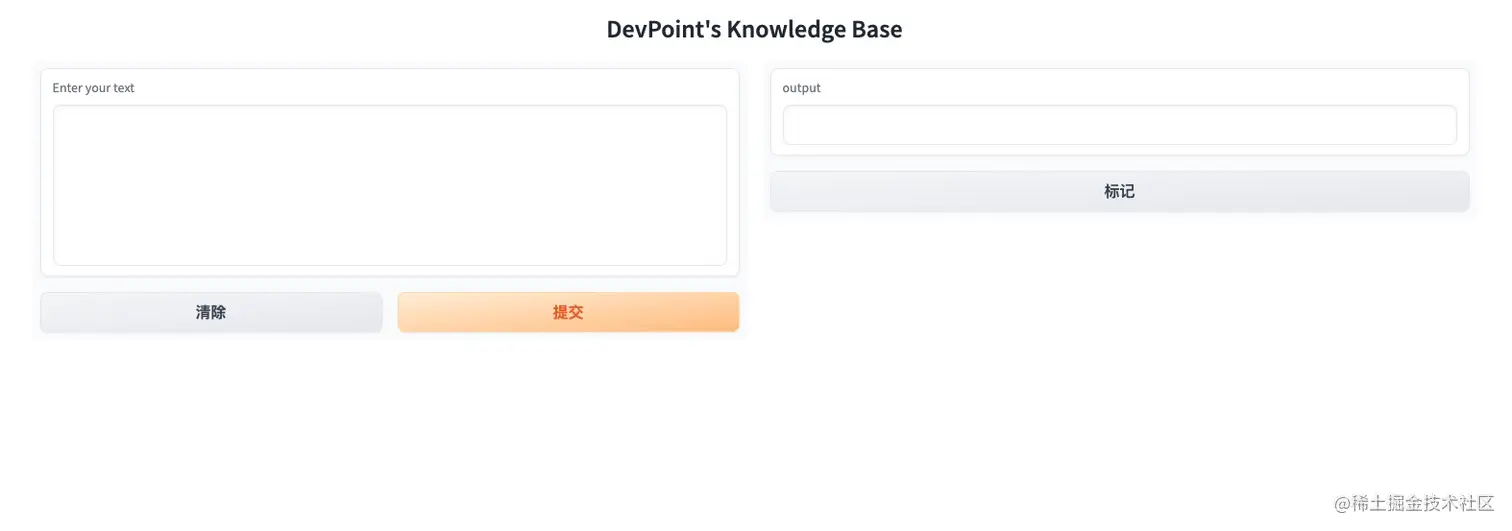
Task: Place cursor in the large input textarea
Action: [389, 185]
